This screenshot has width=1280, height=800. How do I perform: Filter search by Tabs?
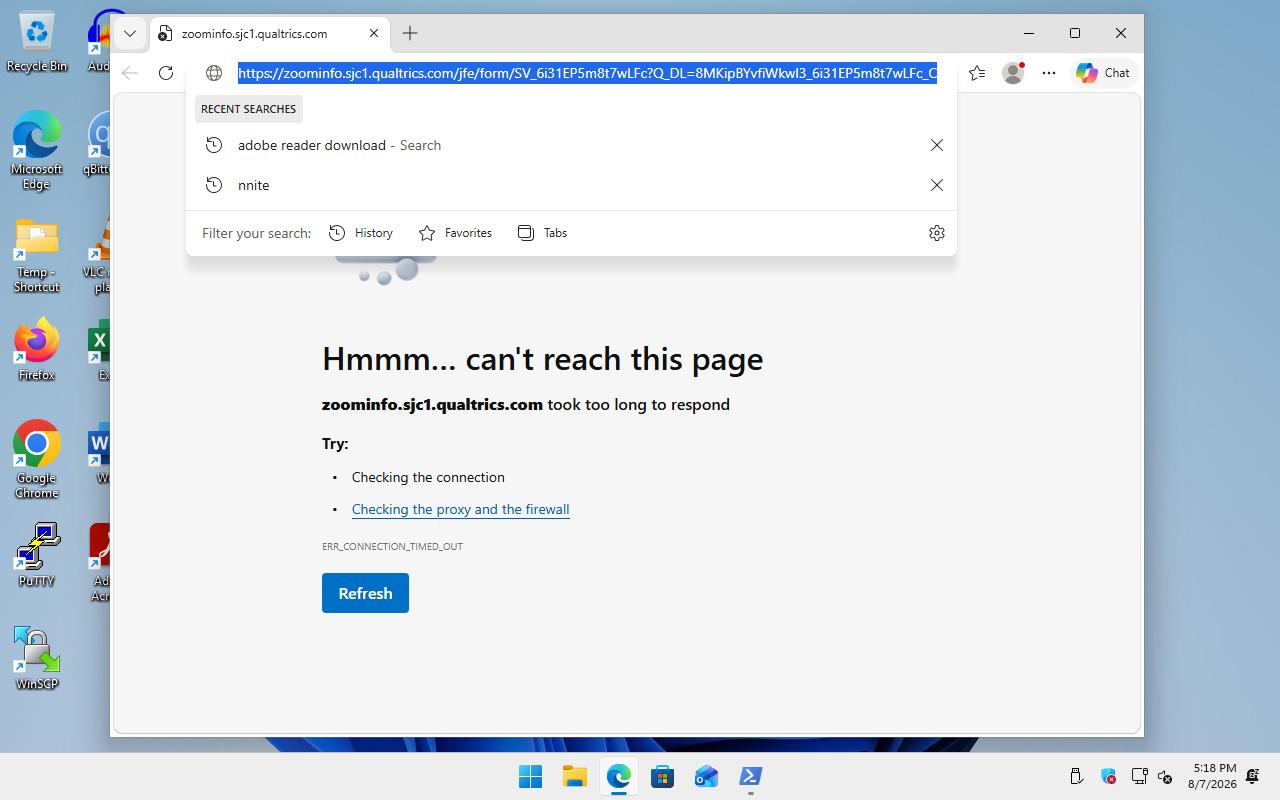pos(542,233)
